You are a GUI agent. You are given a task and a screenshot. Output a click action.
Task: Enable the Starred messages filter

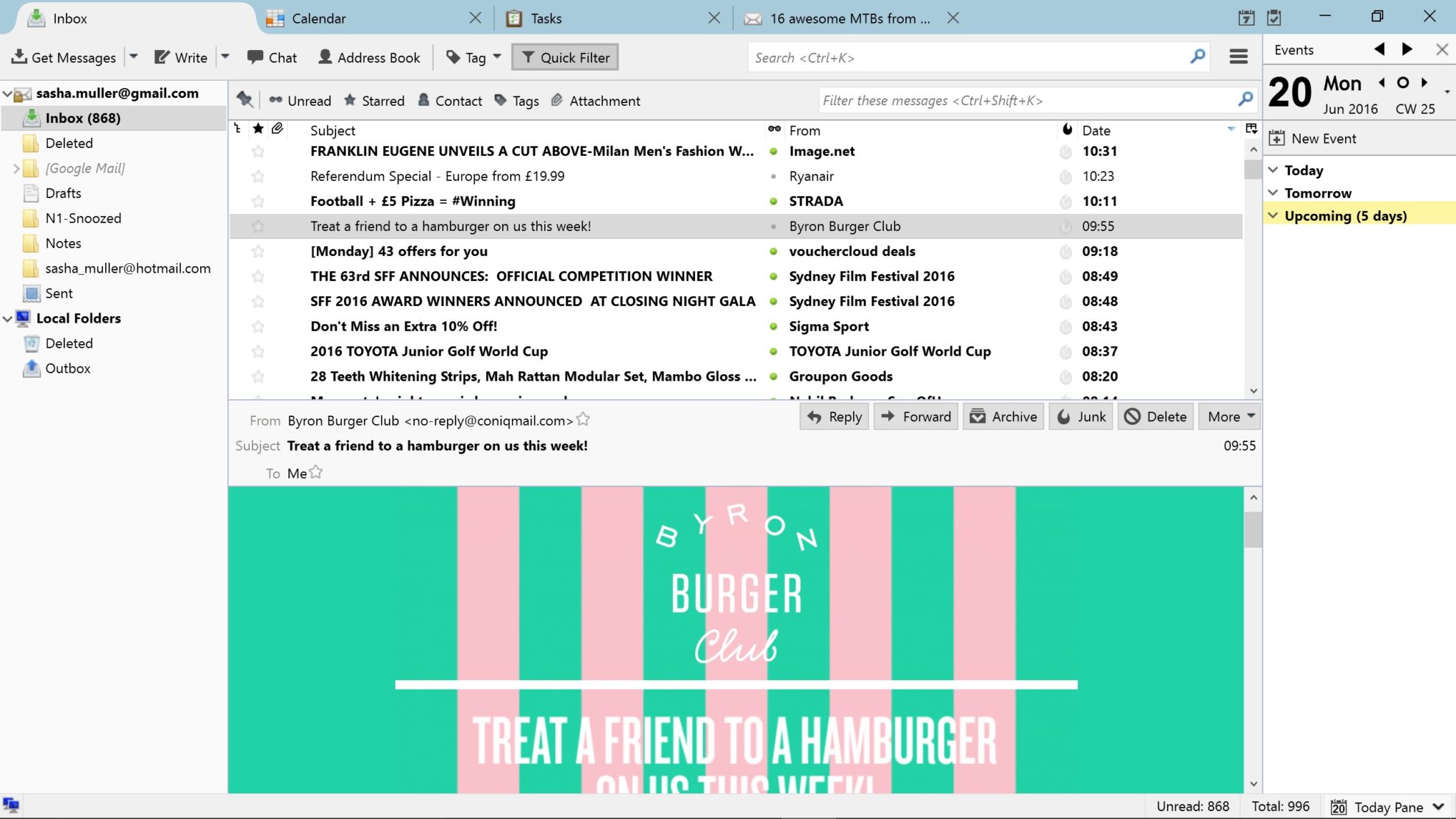374,101
